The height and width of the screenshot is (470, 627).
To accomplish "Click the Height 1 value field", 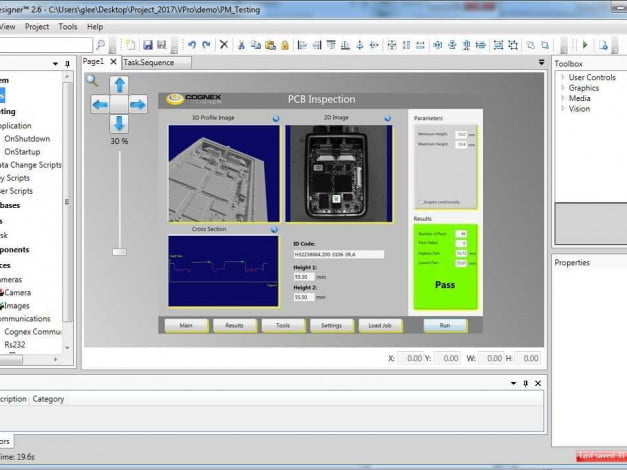I will [304, 277].
